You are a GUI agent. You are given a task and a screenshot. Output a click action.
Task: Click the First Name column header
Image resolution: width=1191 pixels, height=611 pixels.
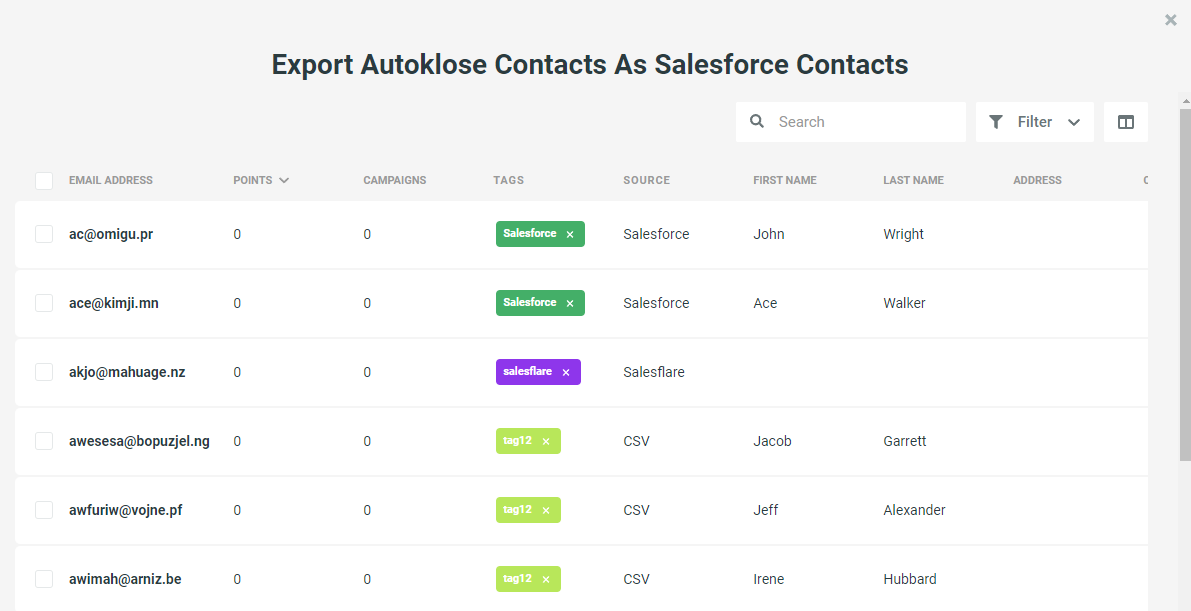785,180
